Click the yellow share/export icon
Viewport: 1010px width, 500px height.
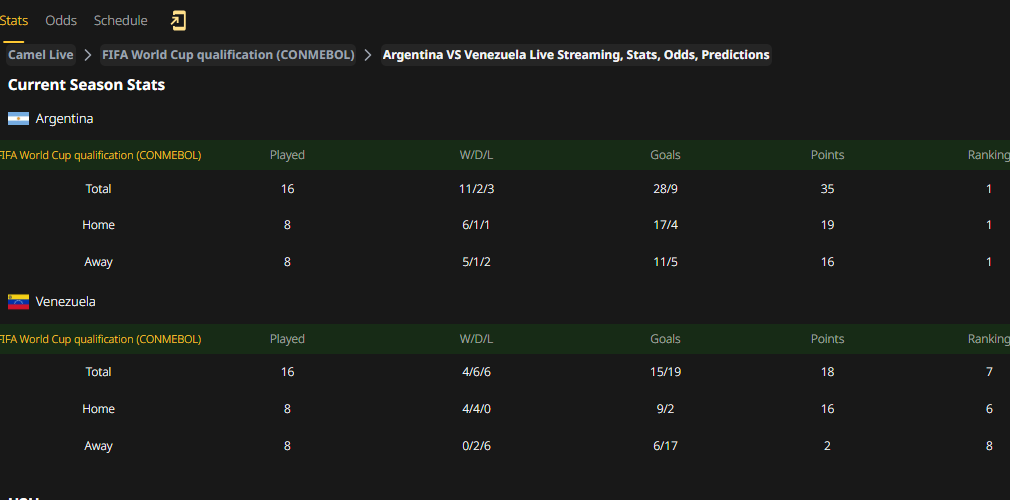(x=178, y=21)
